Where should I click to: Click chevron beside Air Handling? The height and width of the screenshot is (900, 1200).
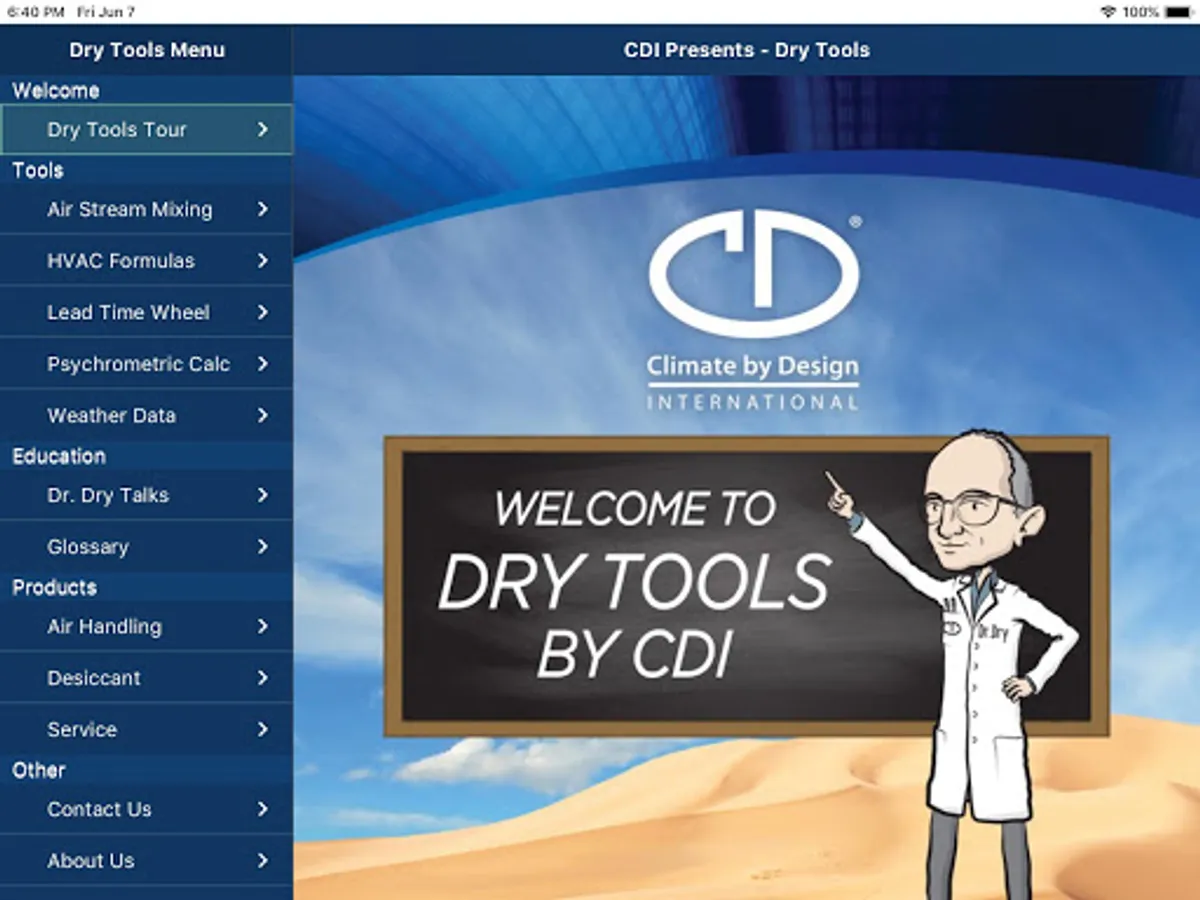[x=262, y=627]
